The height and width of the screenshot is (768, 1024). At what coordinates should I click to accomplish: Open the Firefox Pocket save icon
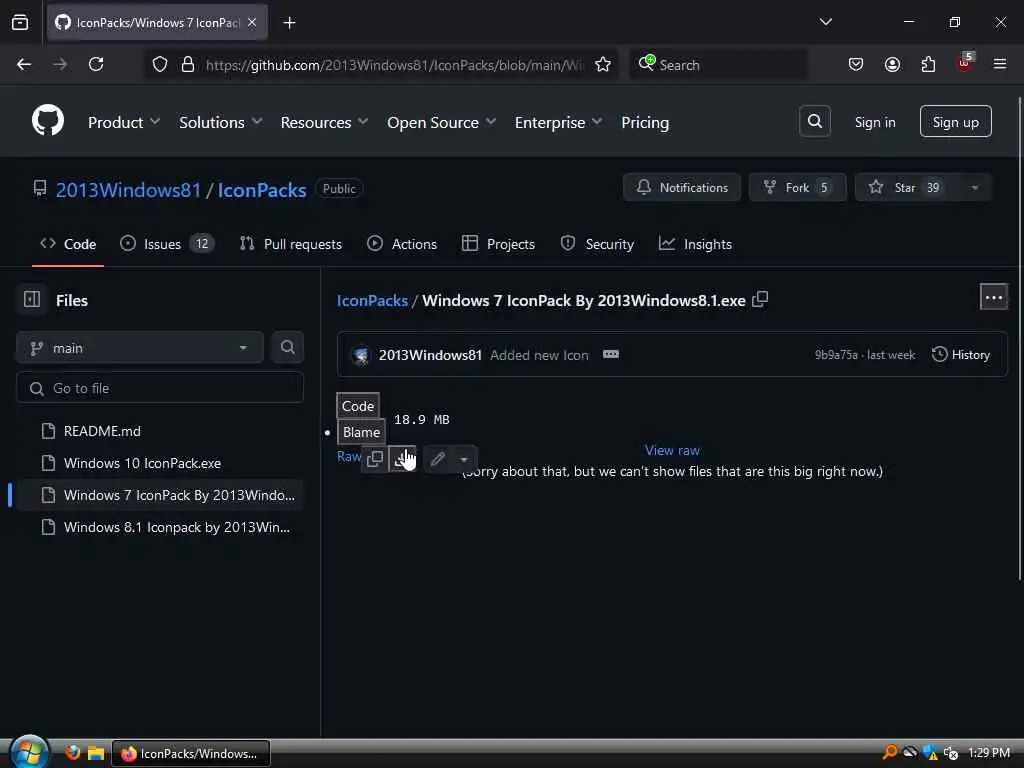pyautogui.click(x=856, y=64)
